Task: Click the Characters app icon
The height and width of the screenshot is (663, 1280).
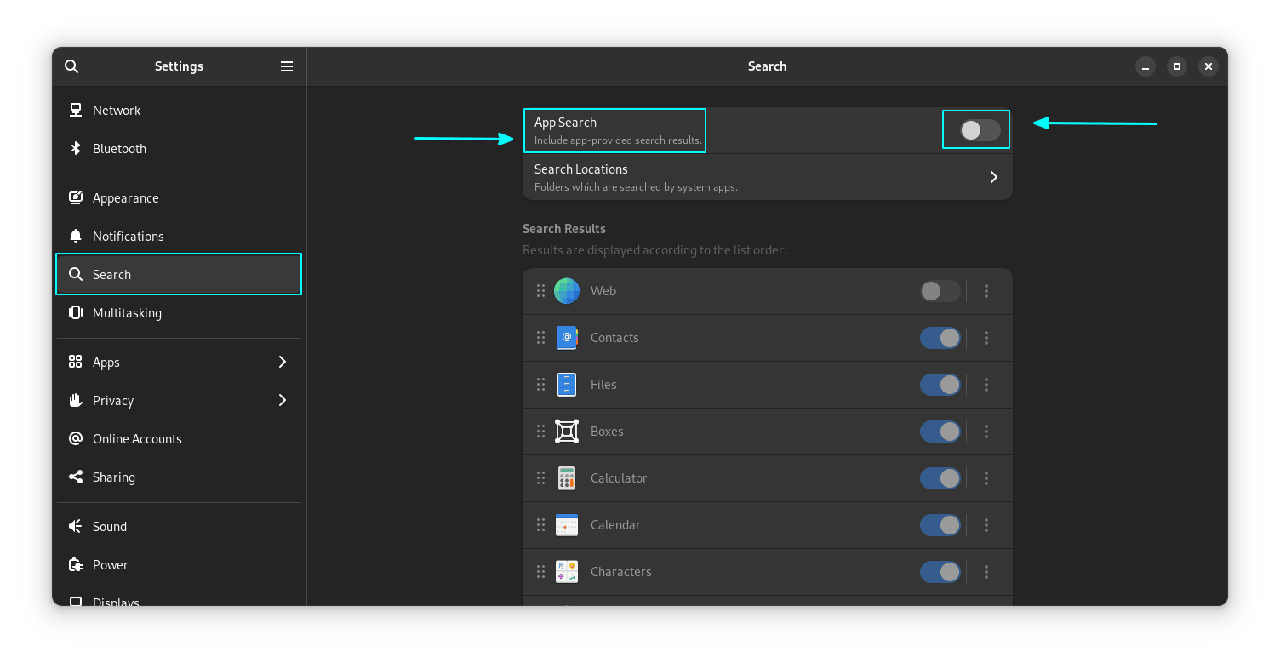Action: pos(567,572)
